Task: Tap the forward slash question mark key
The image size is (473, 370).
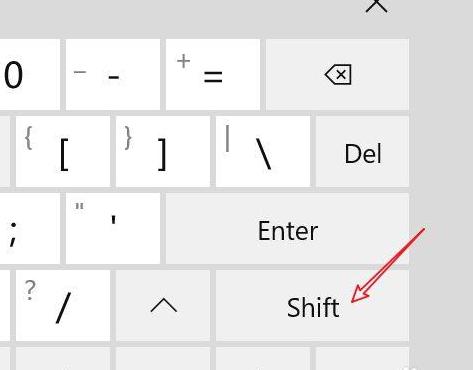Action: pyautogui.click(x=63, y=305)
